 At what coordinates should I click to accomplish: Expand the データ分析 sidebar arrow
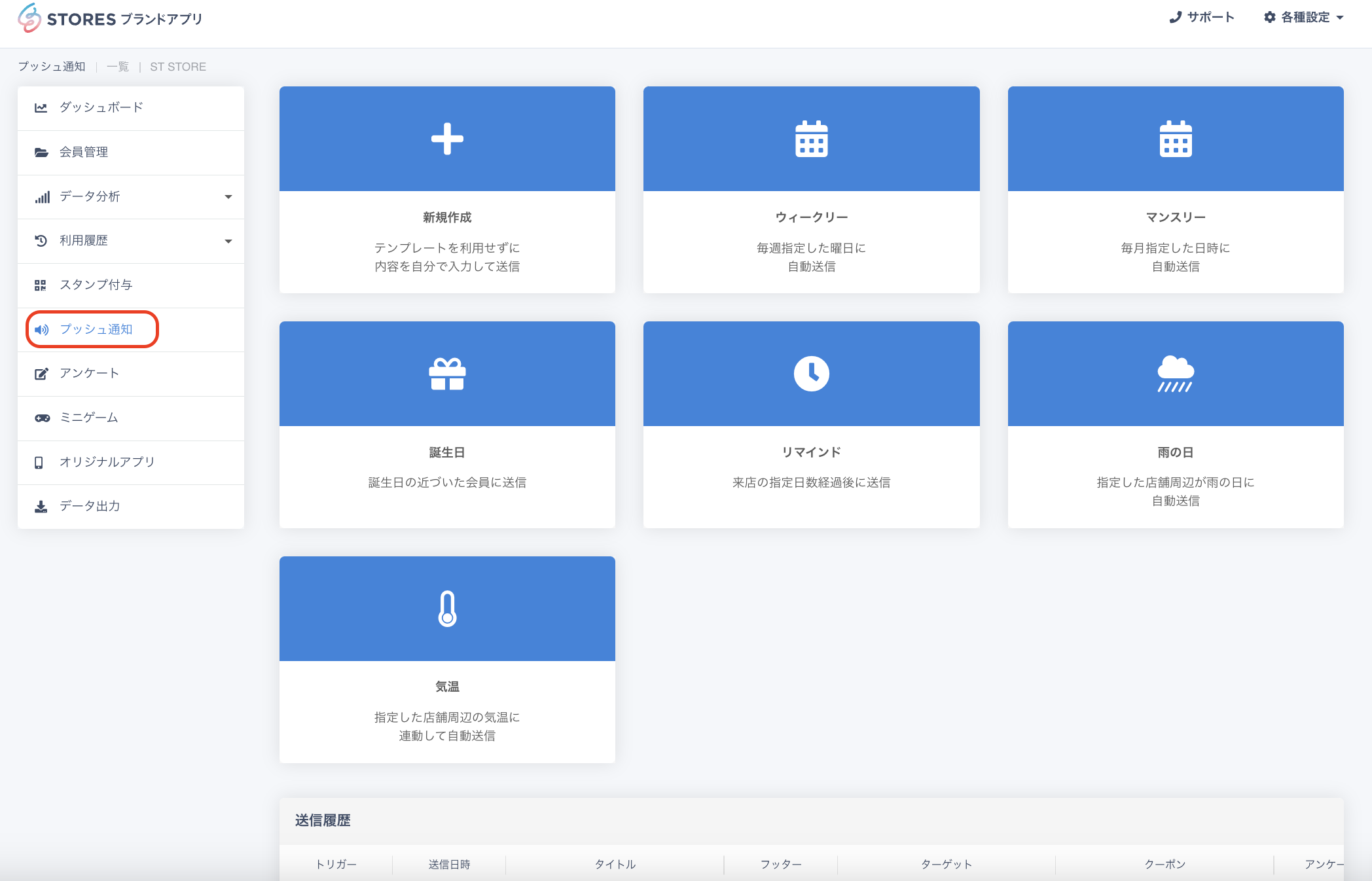point(228,196)
